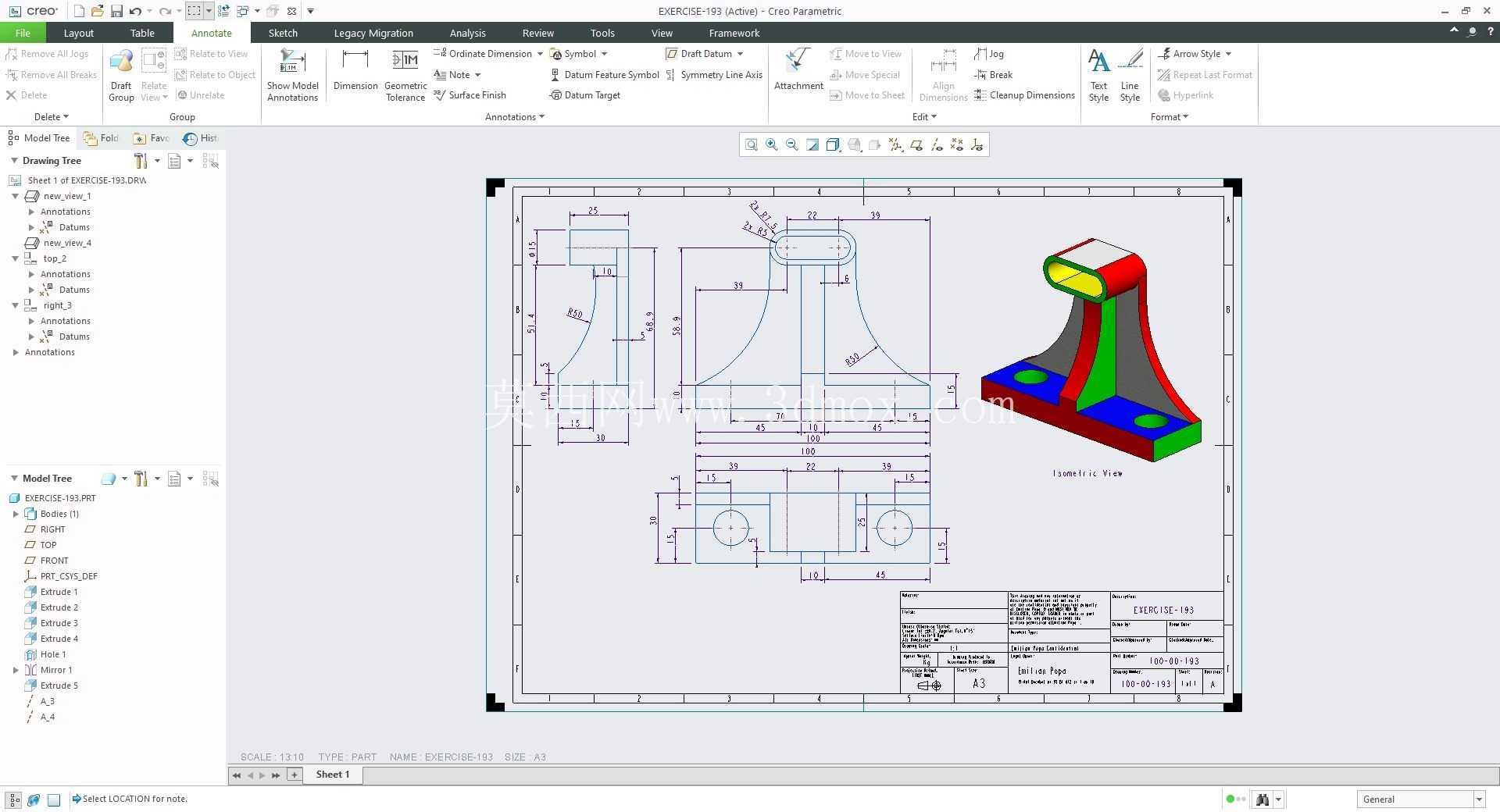Click the Attachment tool

click(798, 70)
